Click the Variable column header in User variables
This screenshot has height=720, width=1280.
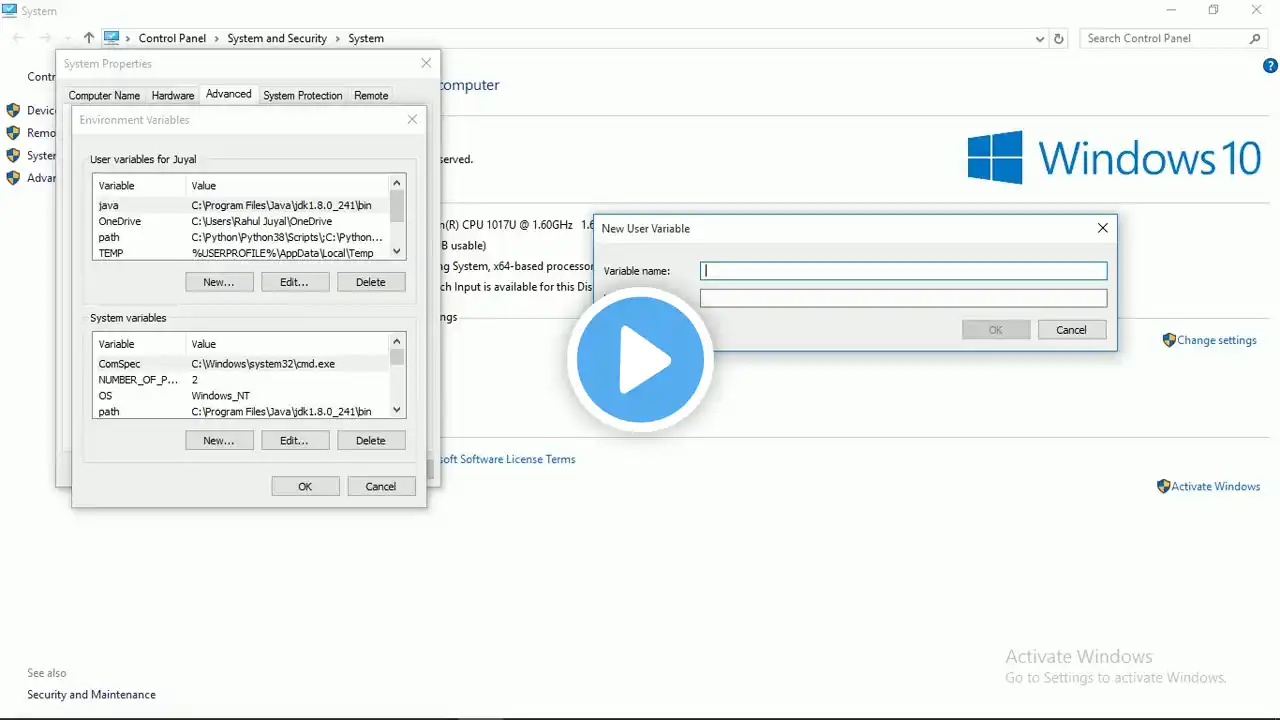pos(140,185)
